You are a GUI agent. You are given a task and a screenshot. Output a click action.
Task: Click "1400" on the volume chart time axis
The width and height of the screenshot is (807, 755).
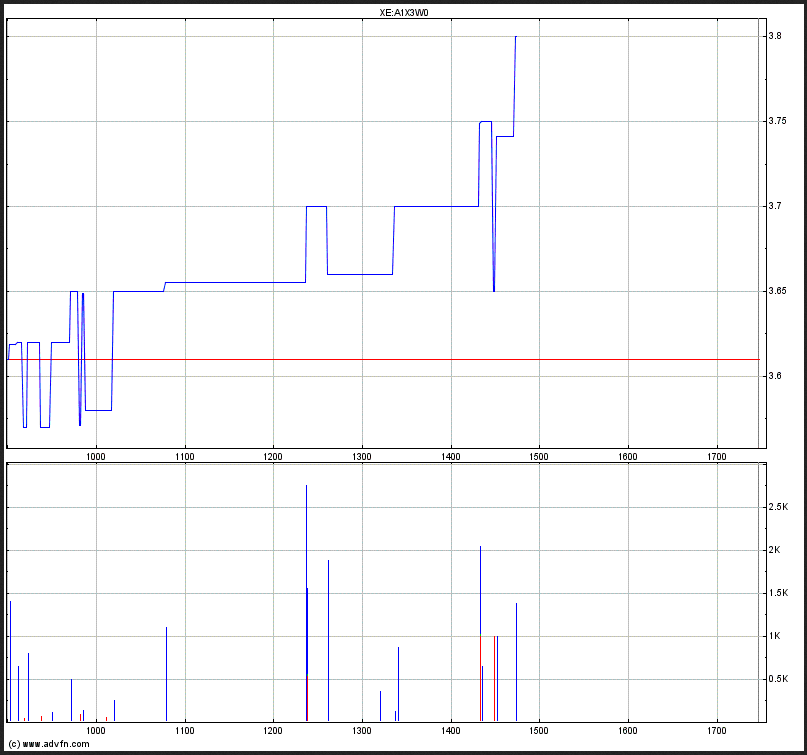click(x=451, y=731)
